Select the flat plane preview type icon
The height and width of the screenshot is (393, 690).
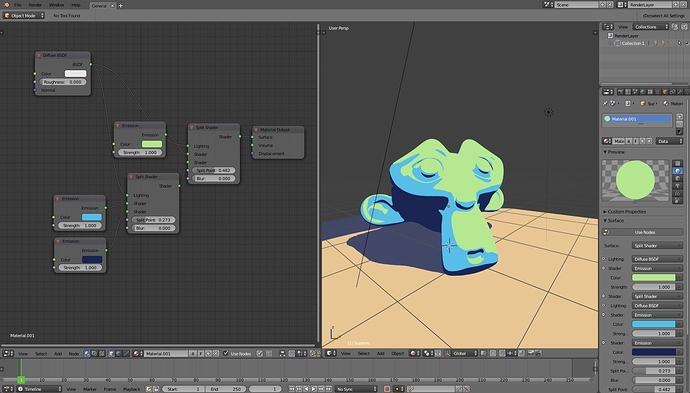[x=678, y=163]
